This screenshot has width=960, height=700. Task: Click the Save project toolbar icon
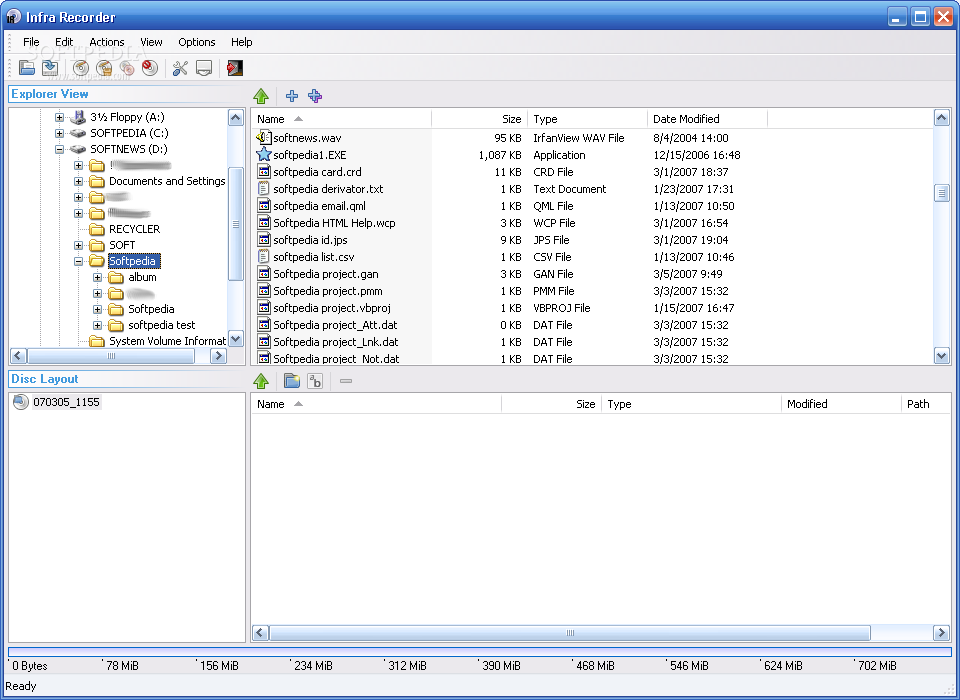coord(50,68)
